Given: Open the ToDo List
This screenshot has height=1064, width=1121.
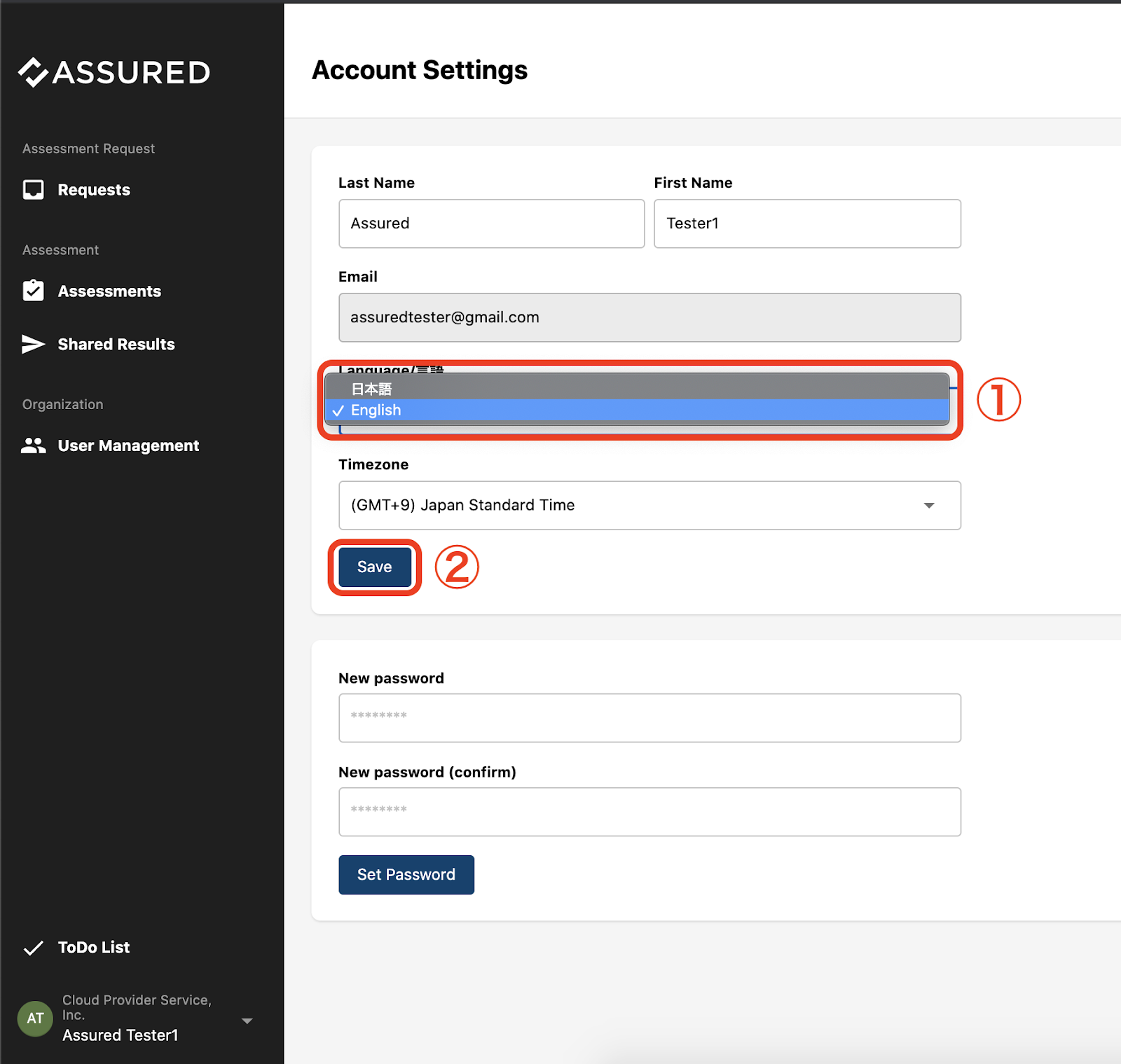Looking at the screenshot, I should pos(94,948).
